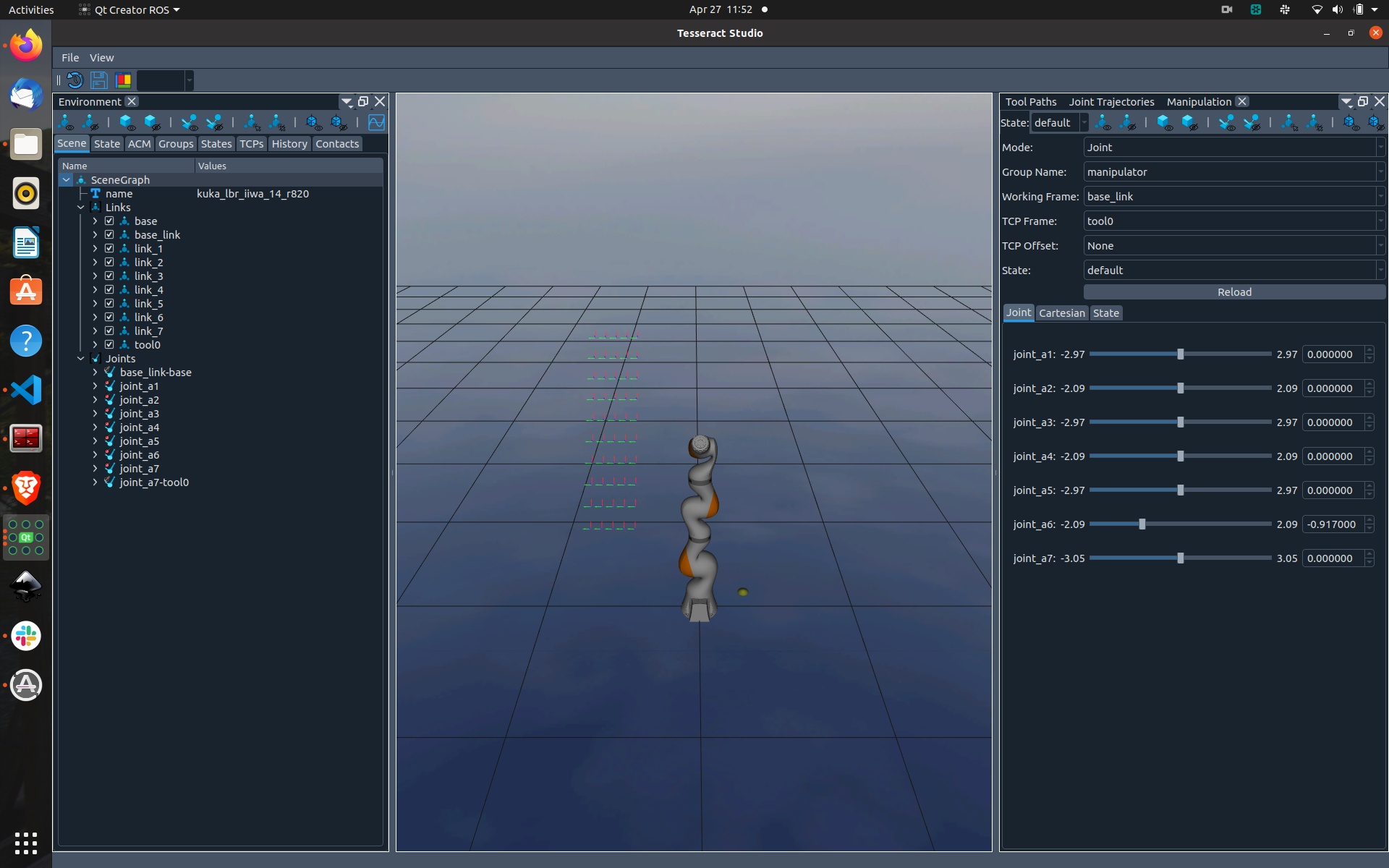The height and width of the screenshot is (868, 1389).
Task: Open Firefox from the Ubuntu dock
Action: [26, 46]
